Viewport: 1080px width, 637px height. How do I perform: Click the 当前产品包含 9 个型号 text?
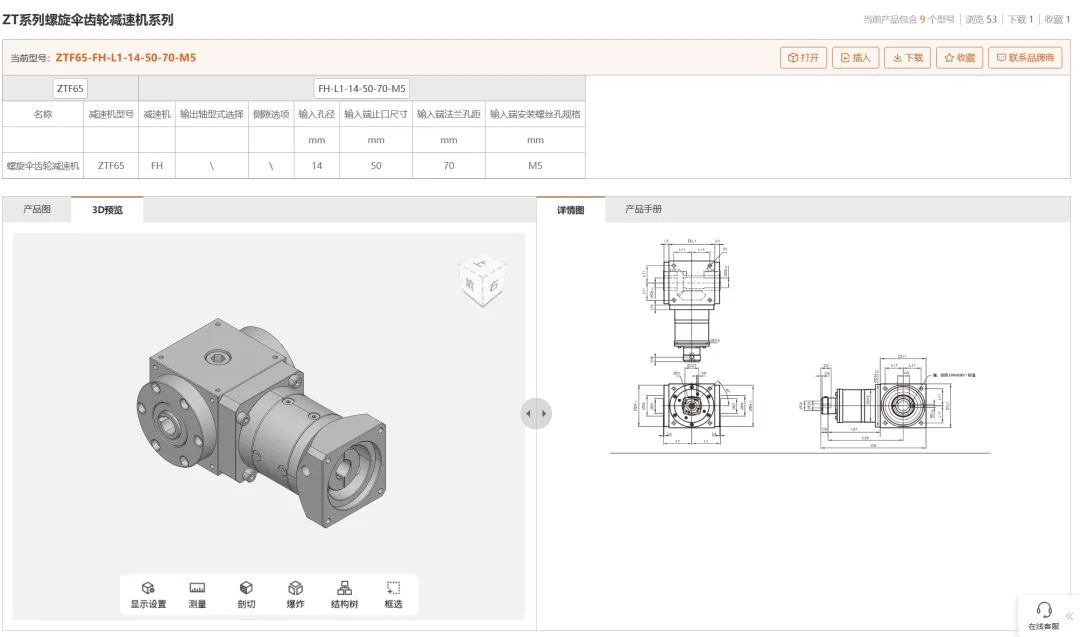point(908,19)
